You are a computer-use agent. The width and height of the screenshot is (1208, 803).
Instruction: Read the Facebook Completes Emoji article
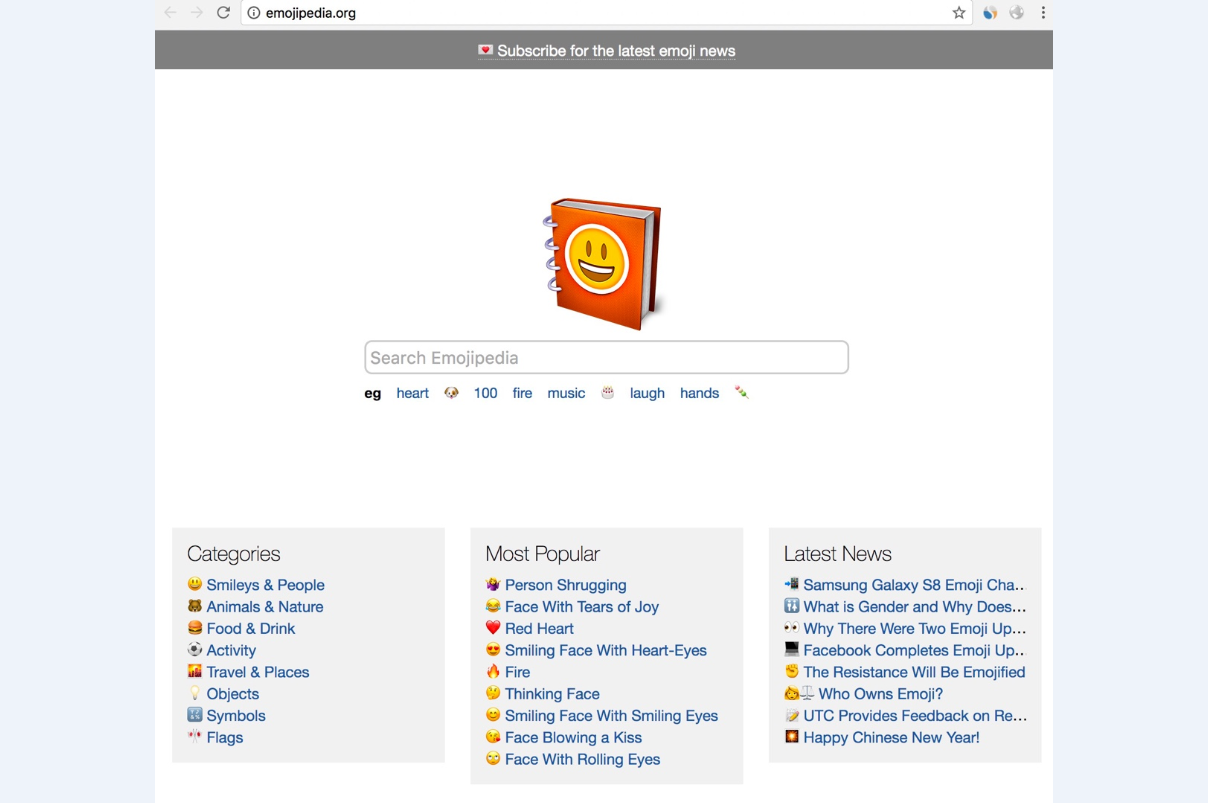coord(914,651)
